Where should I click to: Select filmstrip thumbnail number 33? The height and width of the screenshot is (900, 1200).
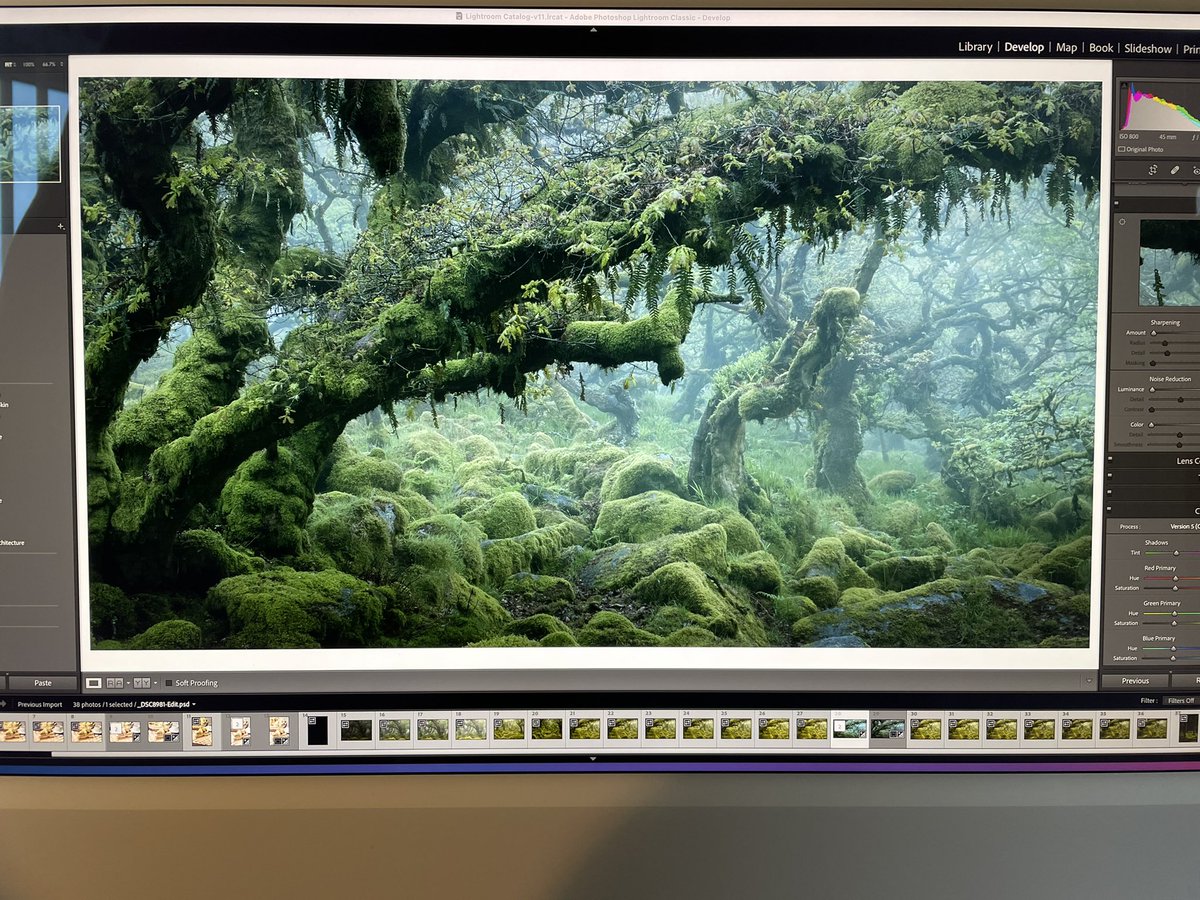(1039, 730)
